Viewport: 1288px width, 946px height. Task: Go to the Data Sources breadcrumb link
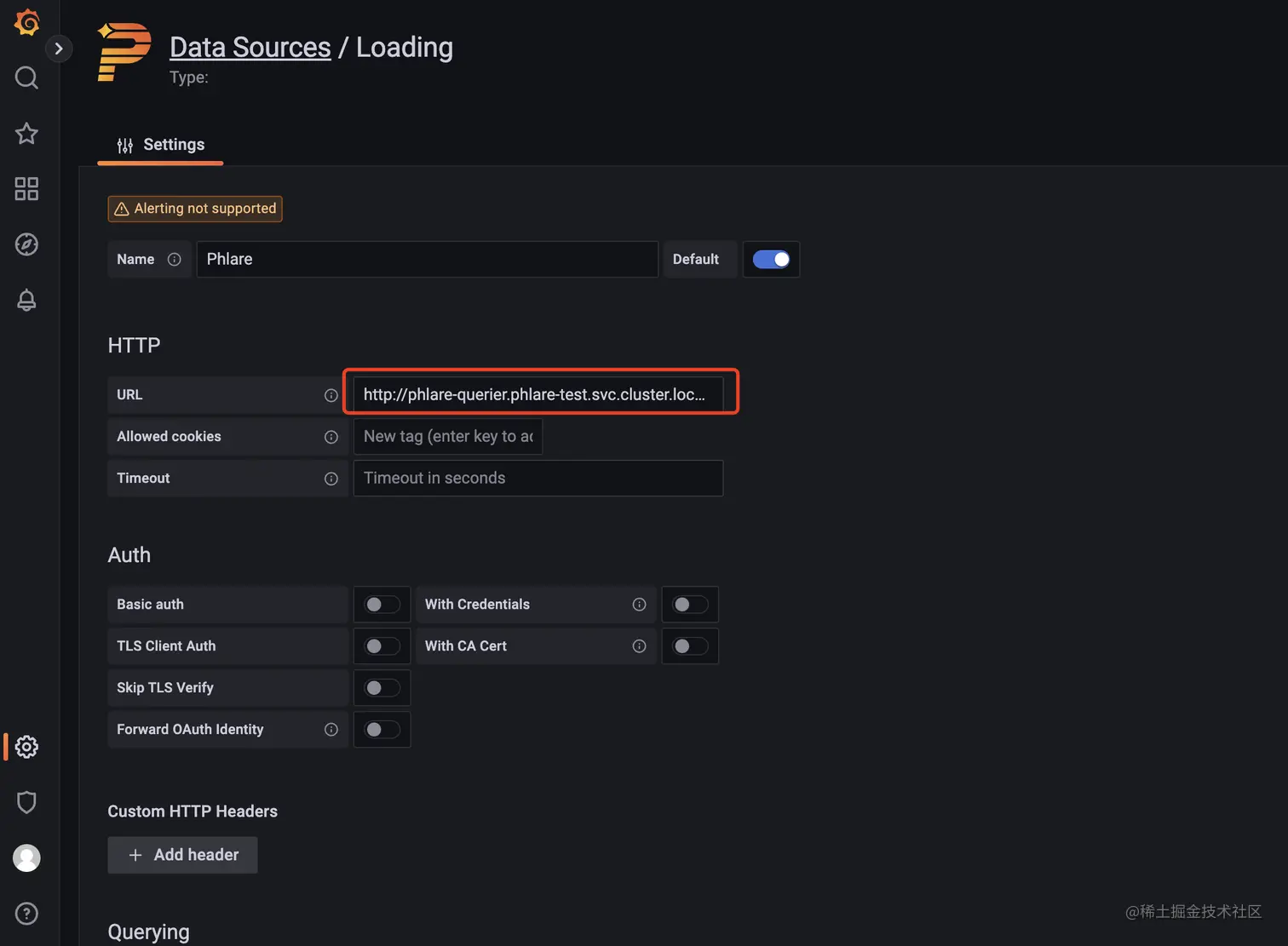pyautogui.click(x=250, y=48)
